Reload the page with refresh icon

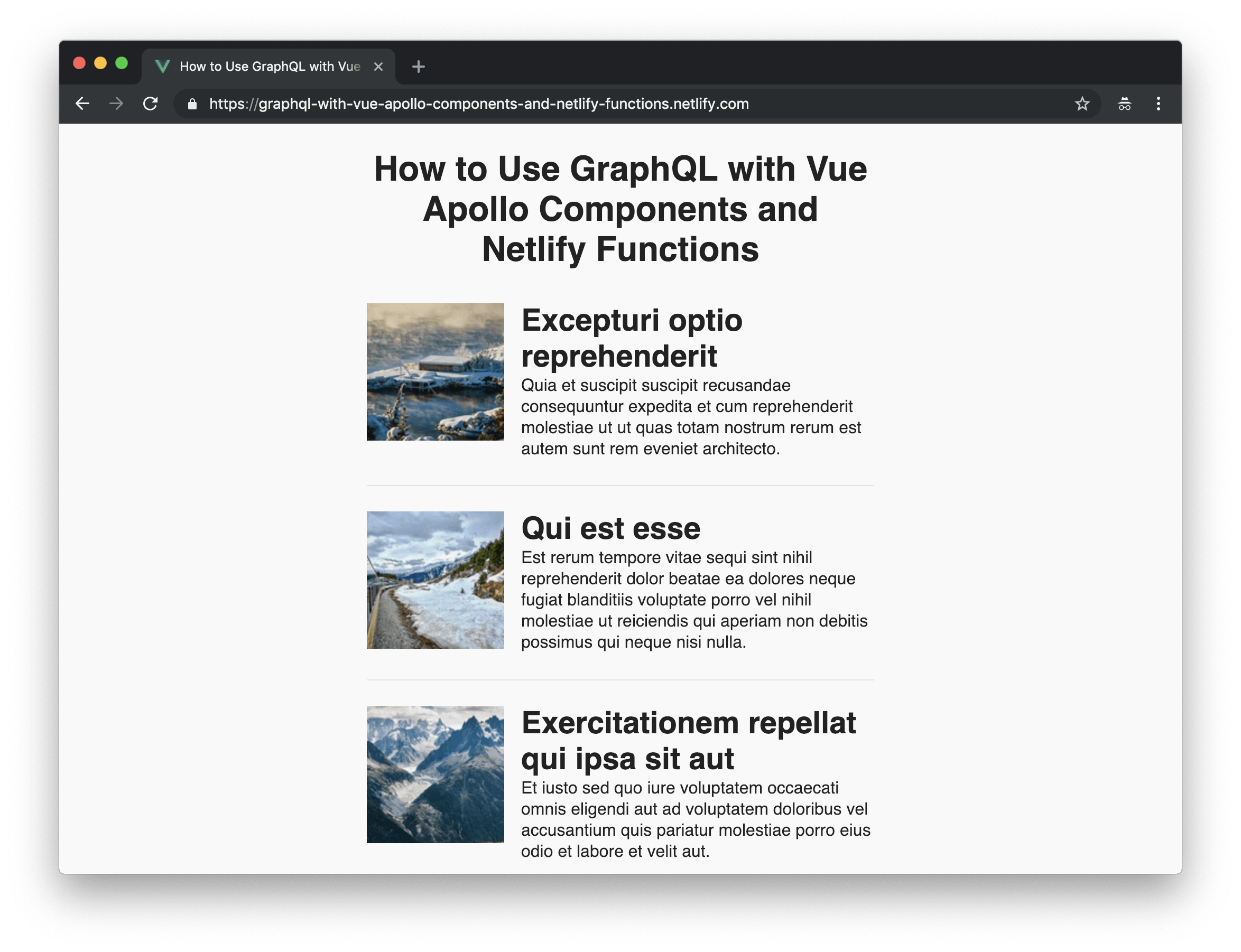[x=150, y=104]
